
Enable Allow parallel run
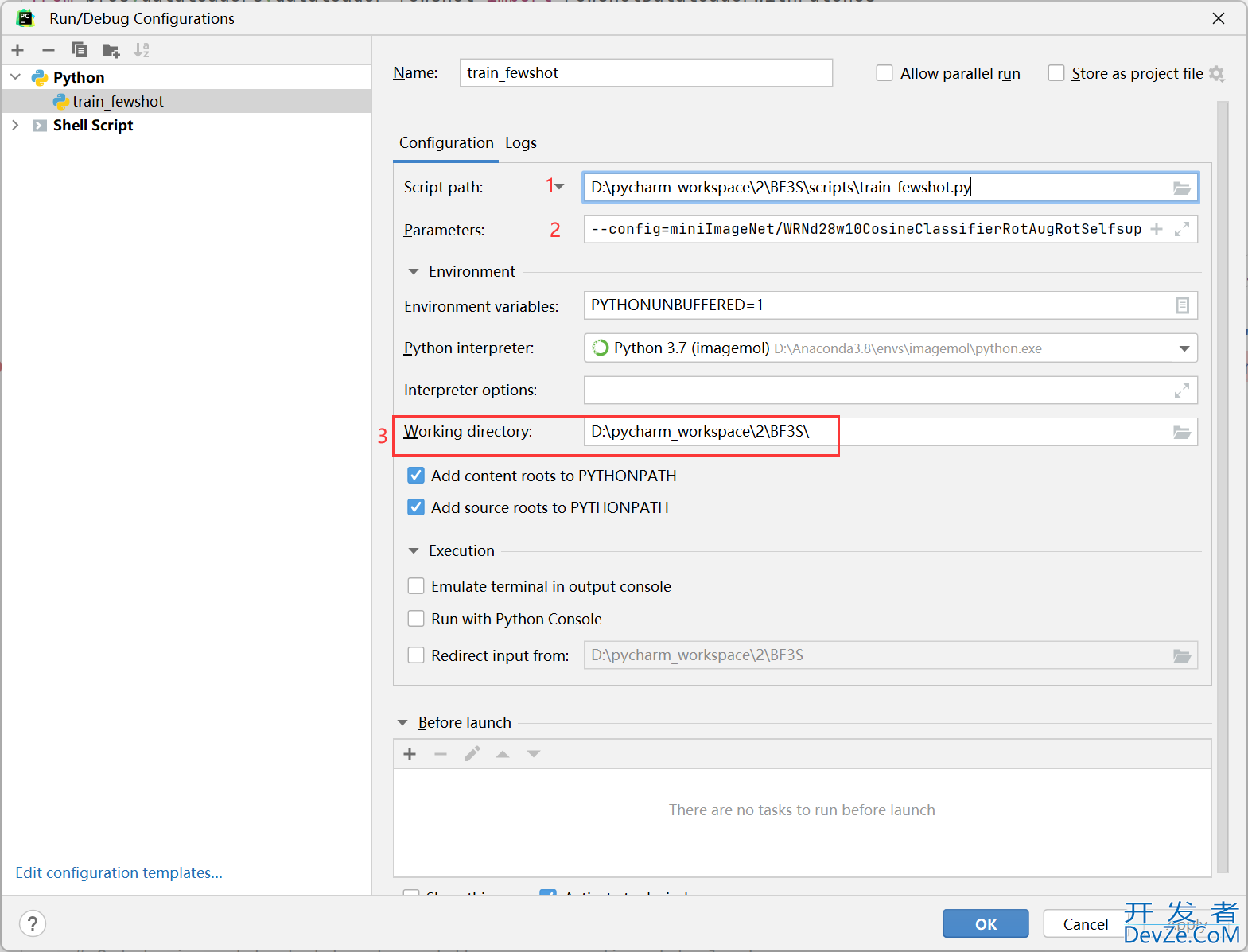coord(884,73)
